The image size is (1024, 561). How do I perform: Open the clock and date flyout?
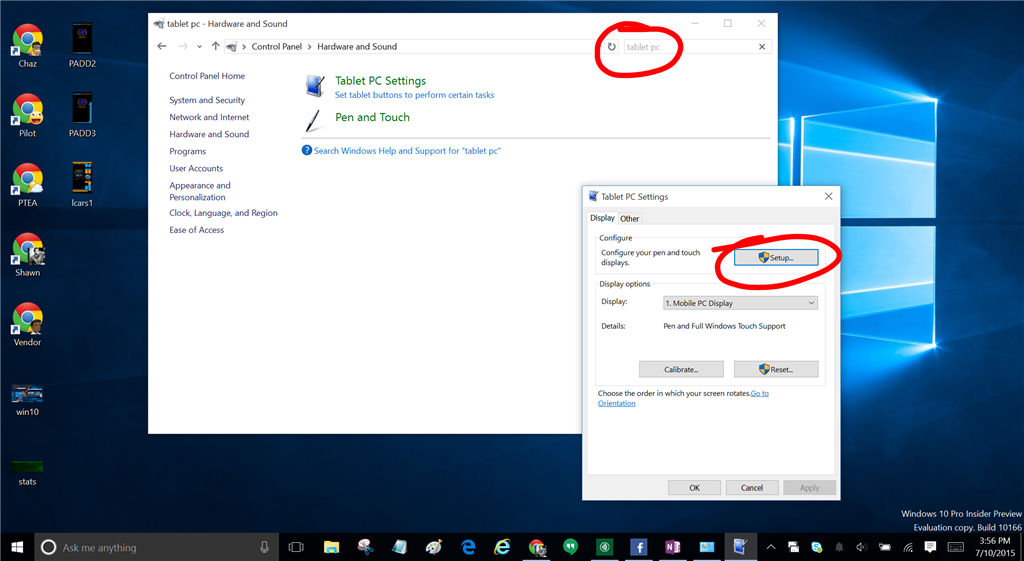coord(995,547)
